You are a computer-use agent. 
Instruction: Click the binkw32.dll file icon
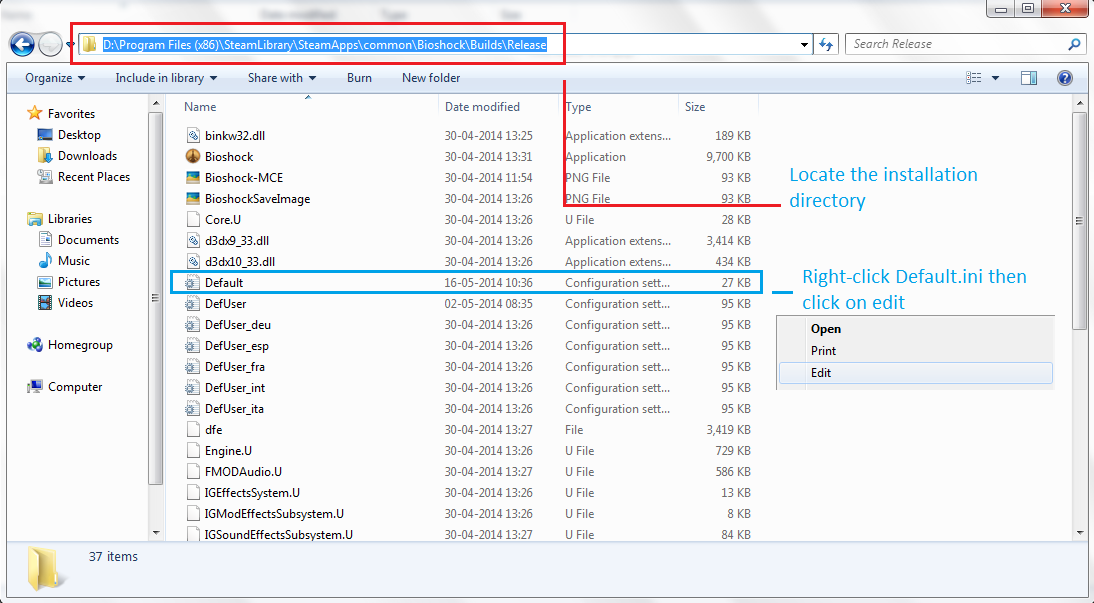coord(193,135)
